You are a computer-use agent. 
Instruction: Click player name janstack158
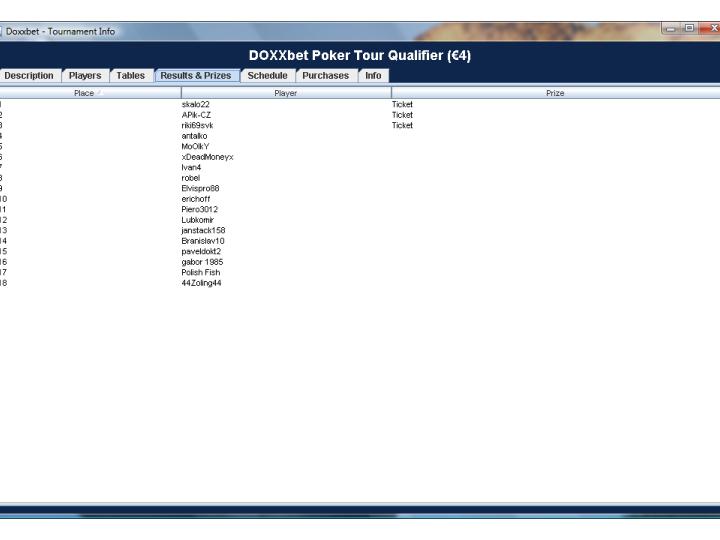pyautogui.click(x=203, y=231)
